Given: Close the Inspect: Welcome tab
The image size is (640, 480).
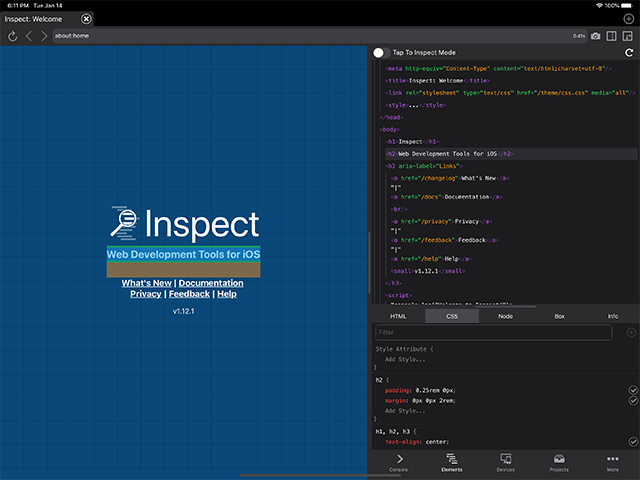Looking at the screenshot, I should (x=86, y=19).
